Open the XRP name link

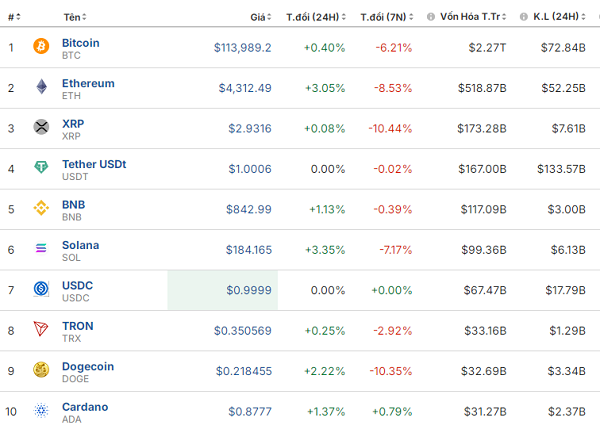[x=73, y=124]
